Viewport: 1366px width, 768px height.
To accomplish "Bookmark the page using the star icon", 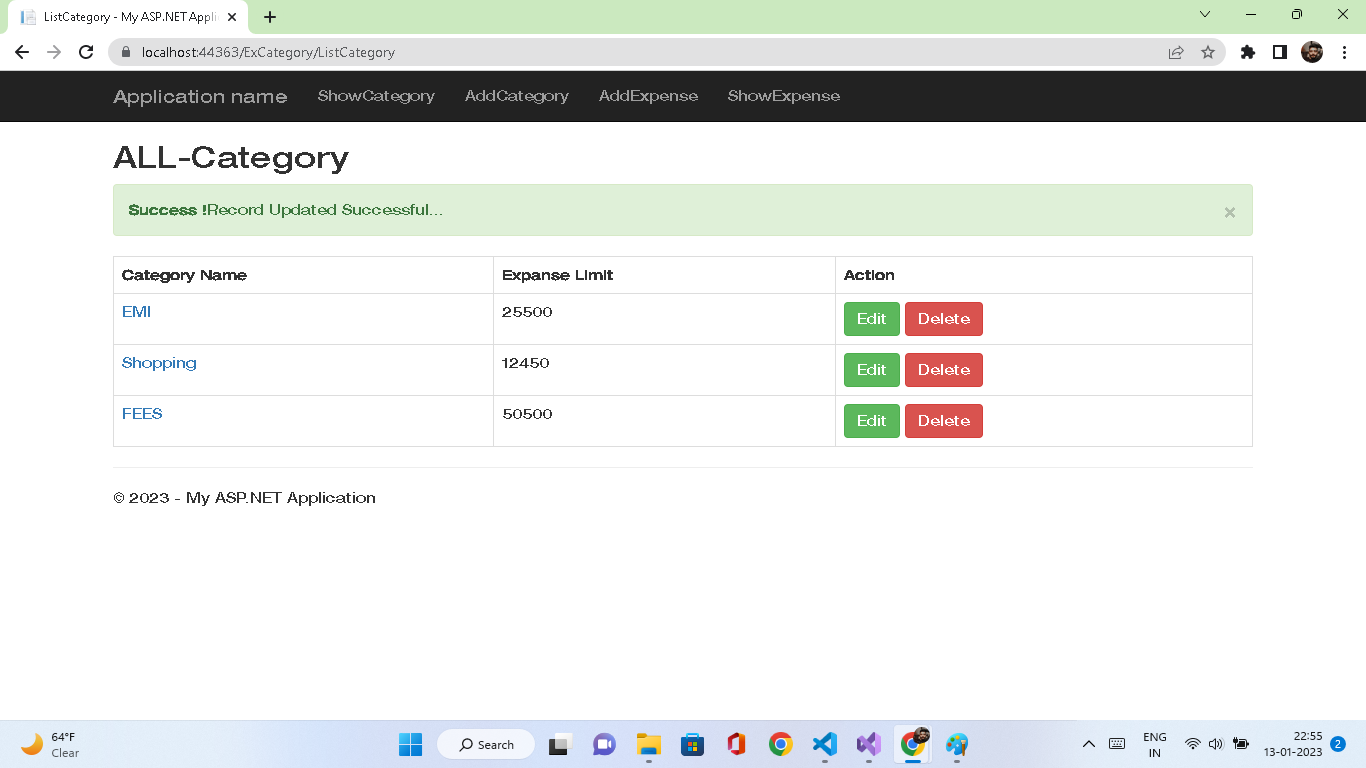I will tap(1210, 52).
